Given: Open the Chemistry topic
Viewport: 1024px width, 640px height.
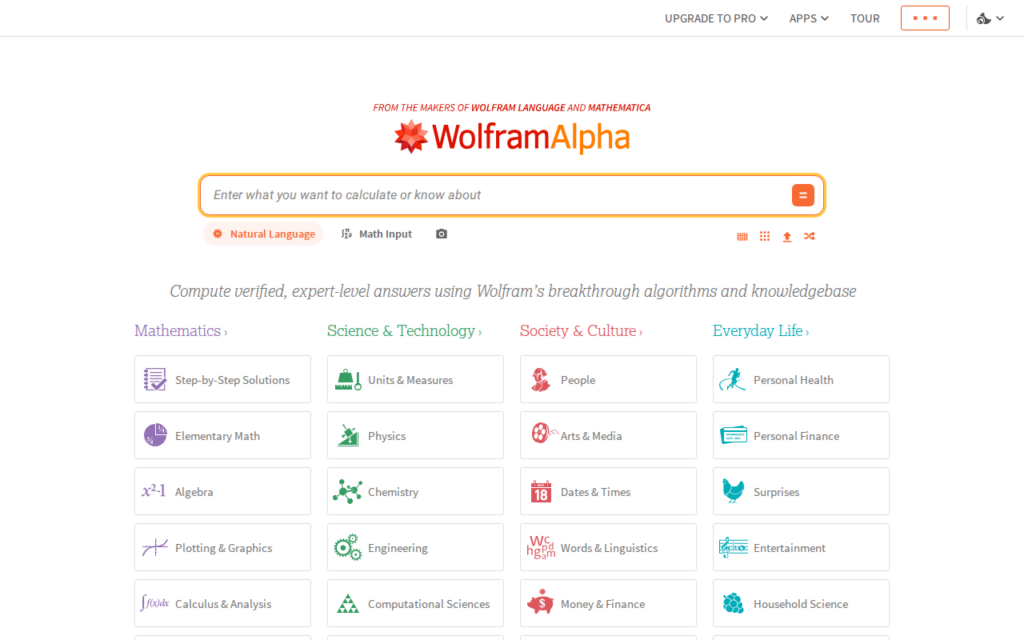Looking at the screenshot, I should coord(415,491).
